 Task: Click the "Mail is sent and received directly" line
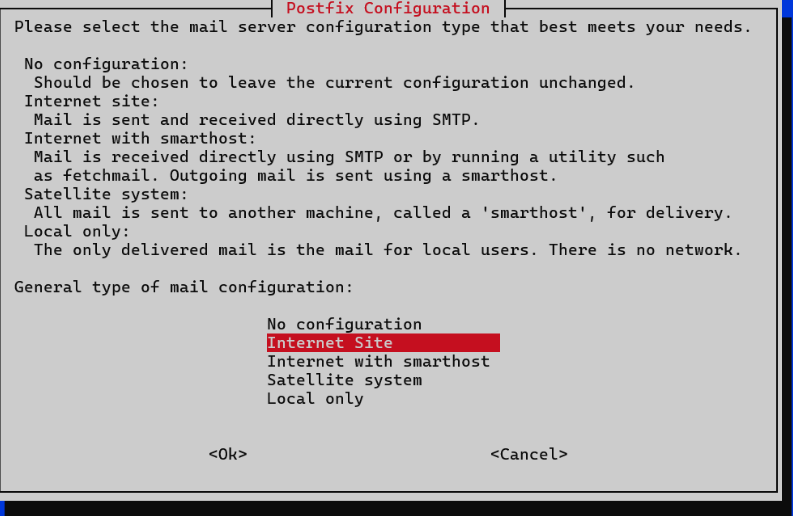pos(256,120)
